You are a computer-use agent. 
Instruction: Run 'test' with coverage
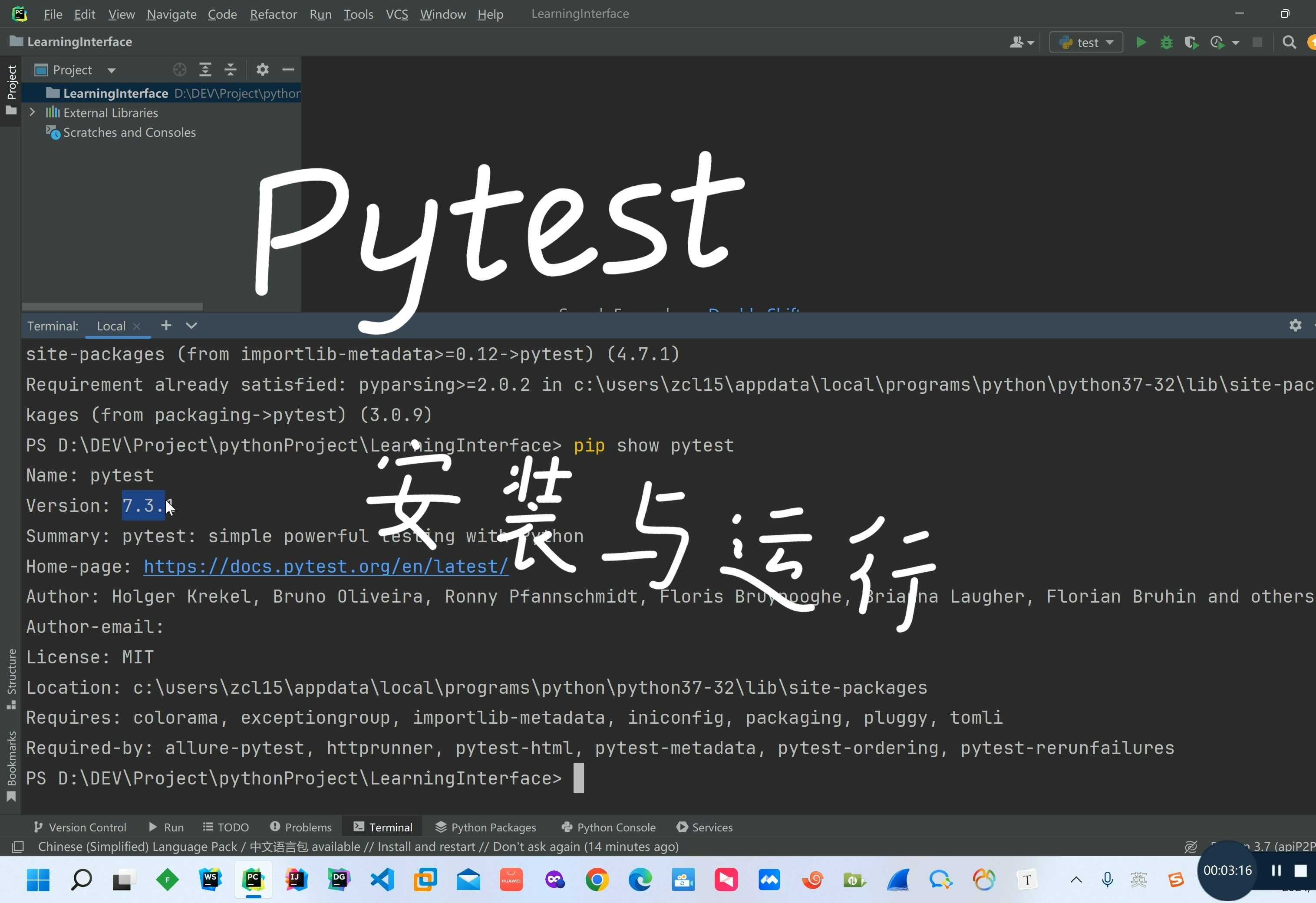[1191, 43]
